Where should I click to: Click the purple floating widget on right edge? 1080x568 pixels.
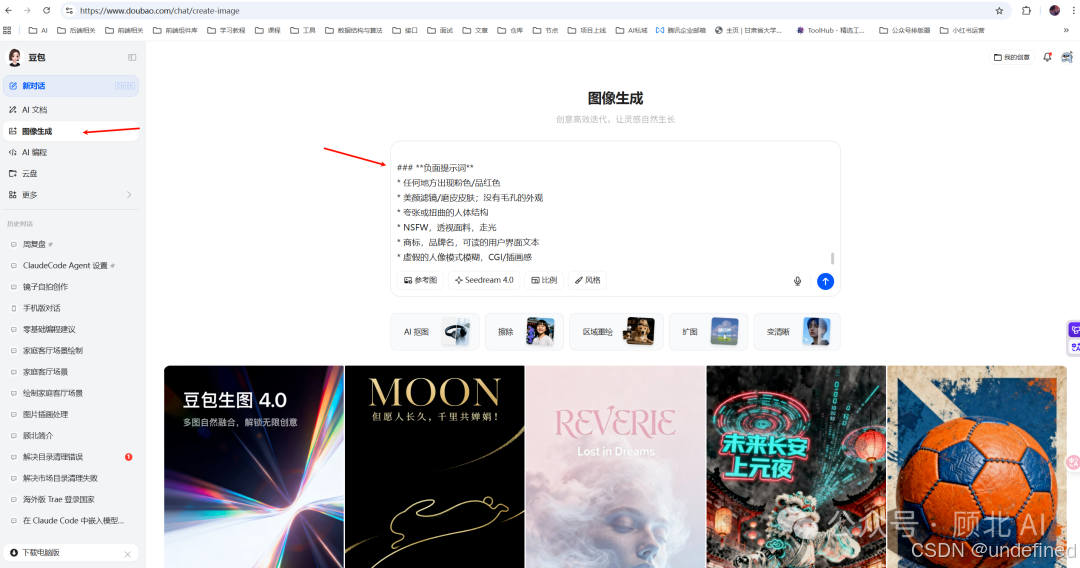(x=1074, y=330)
